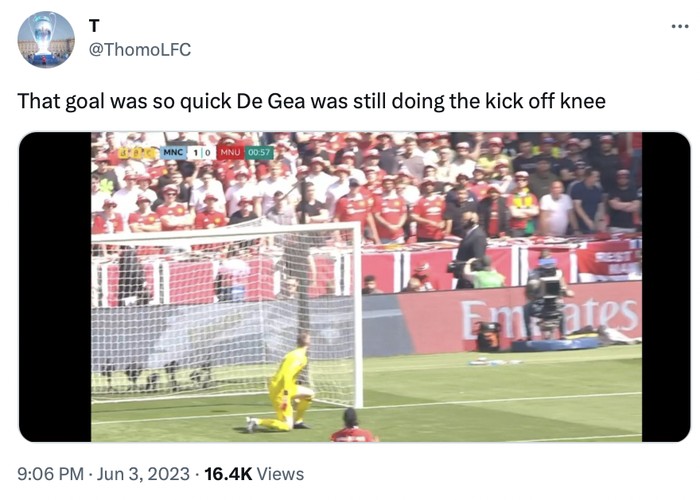The height and width of the screenshot is (500, 700).
Task: Click the tweet text about De Gea
Action: 312,101
